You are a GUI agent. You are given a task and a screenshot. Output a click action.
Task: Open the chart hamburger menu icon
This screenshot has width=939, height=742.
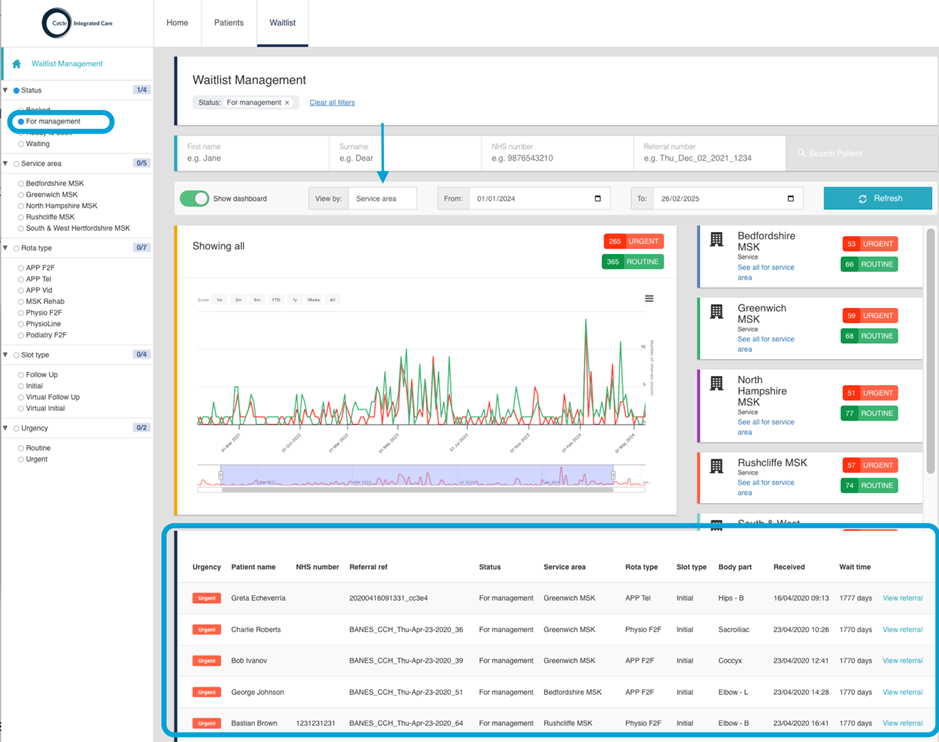tap(649, 299)
